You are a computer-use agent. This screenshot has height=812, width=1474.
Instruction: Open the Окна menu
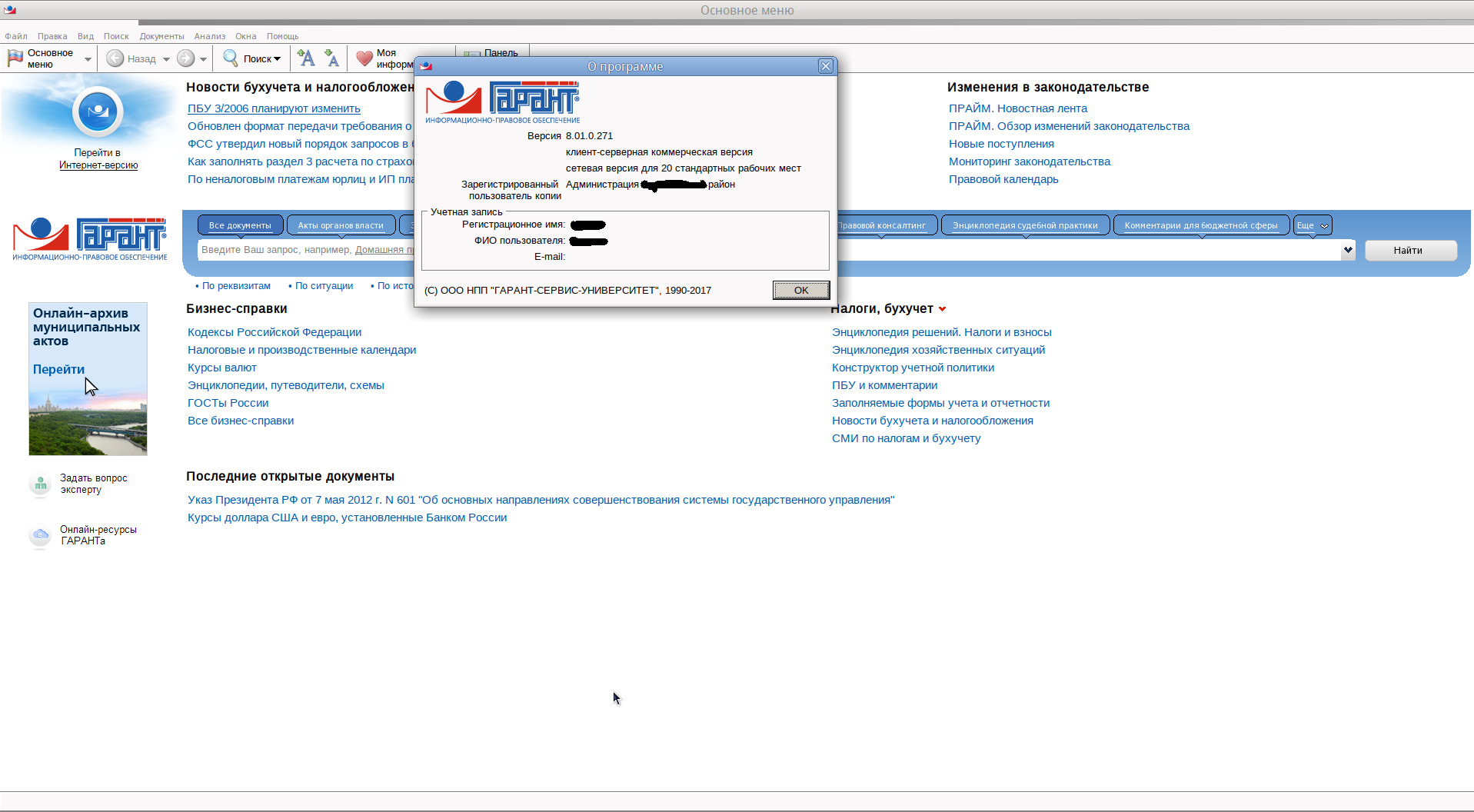pyautogui.click(x=246, y=36)
